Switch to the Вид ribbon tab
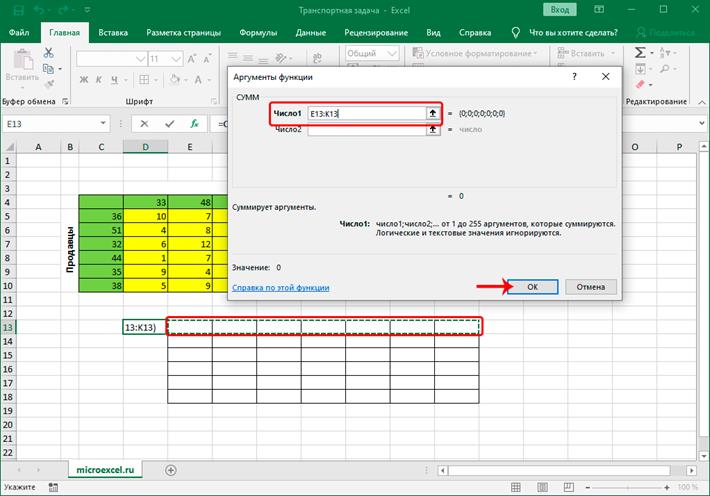This screenshot has width=710, height=496. (433, 33)
